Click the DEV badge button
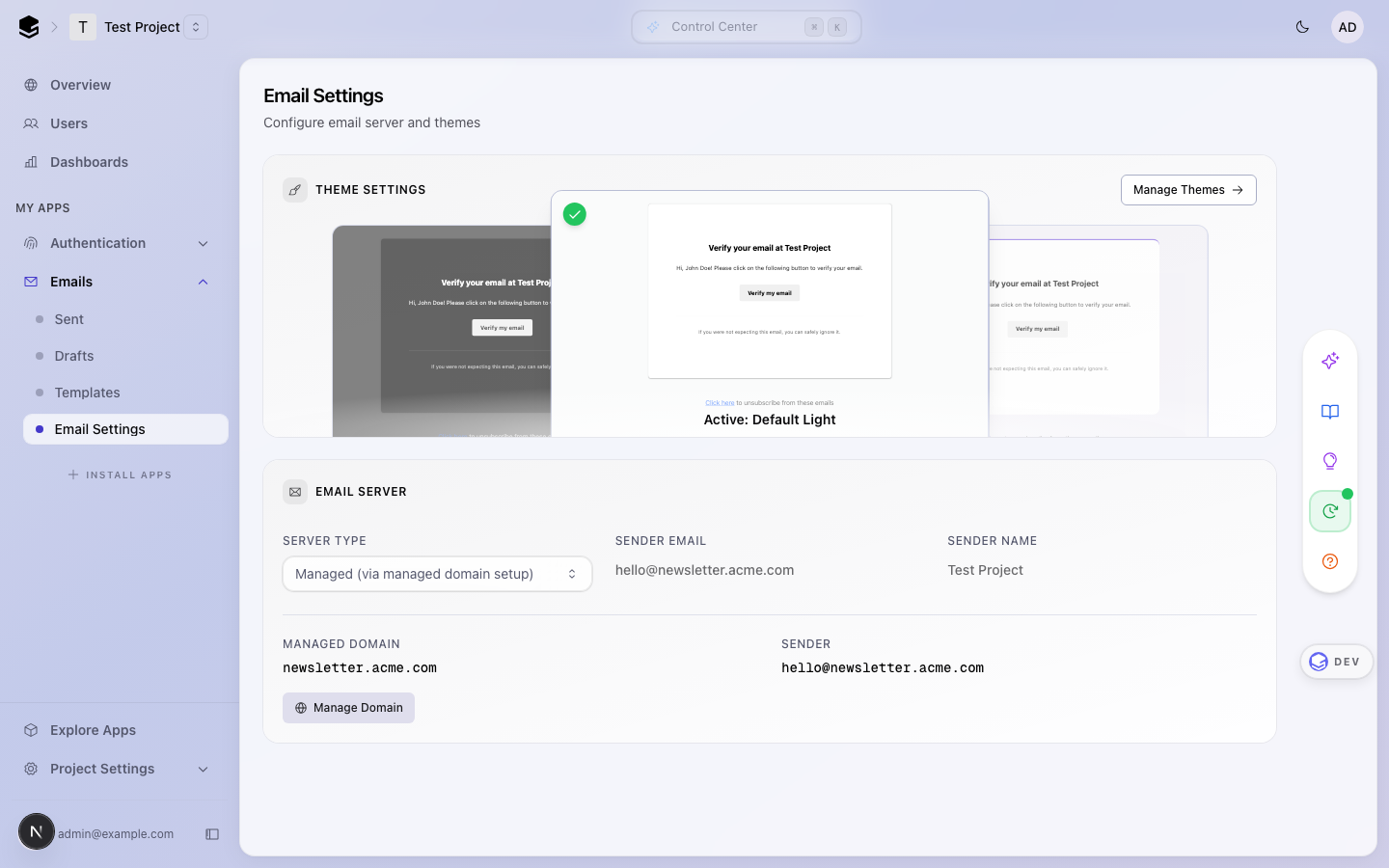The image size is (1389, 868). tap(1336, 662)
